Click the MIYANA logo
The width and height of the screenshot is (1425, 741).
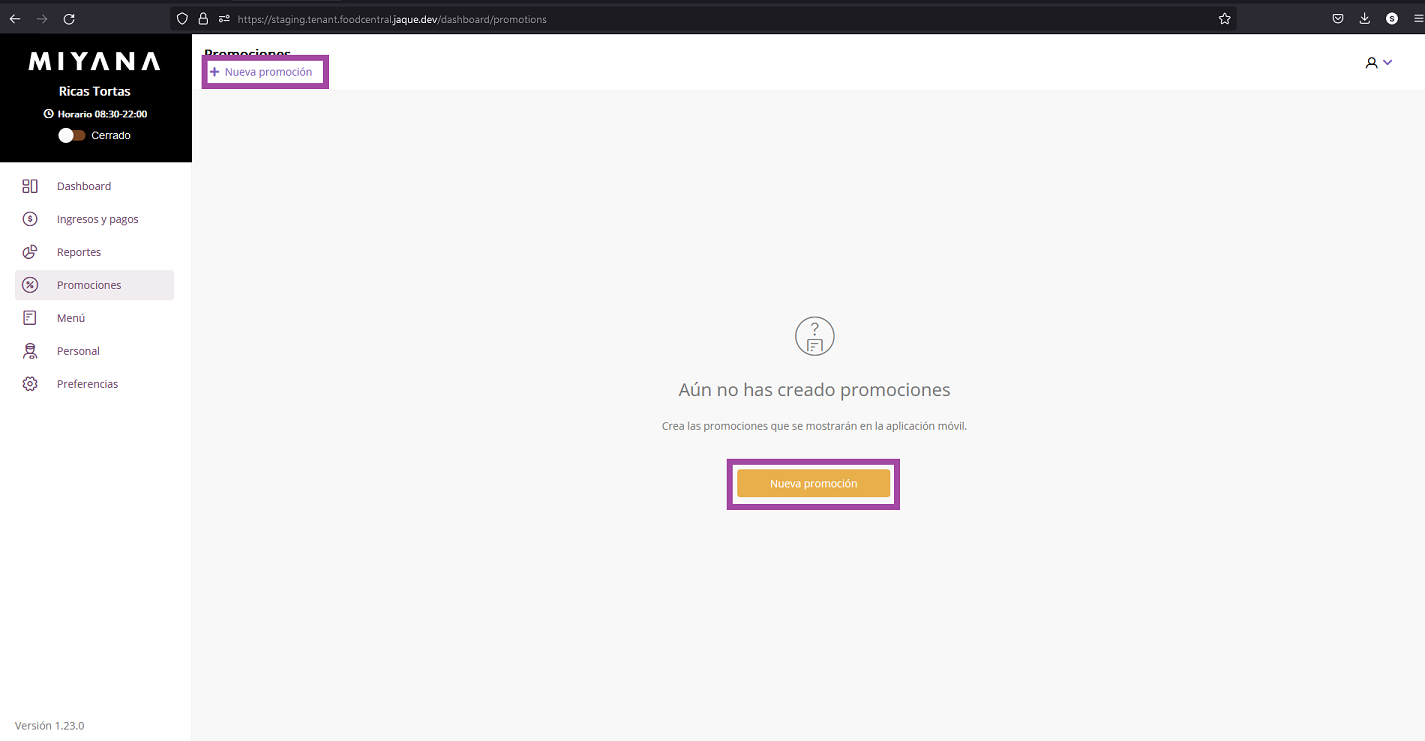pos(94,62)
